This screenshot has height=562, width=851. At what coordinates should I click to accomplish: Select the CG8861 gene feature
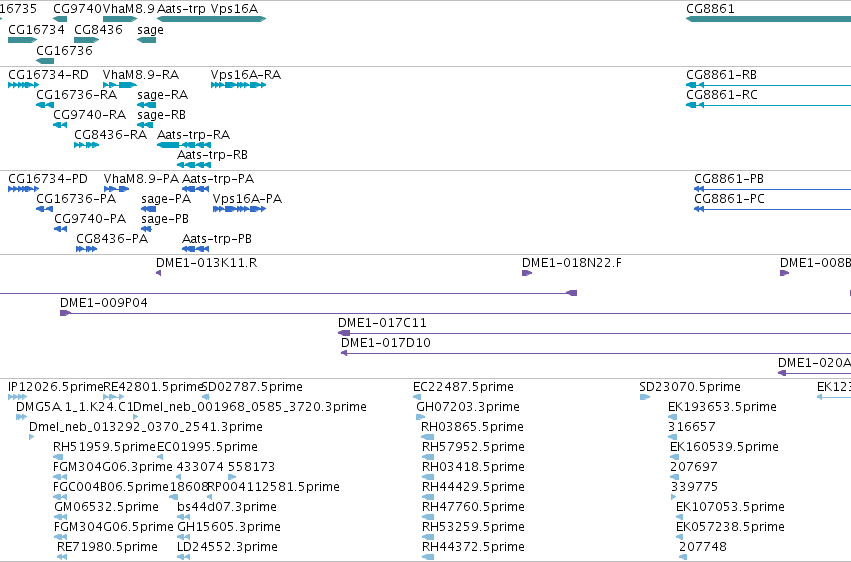coord(768,19)
